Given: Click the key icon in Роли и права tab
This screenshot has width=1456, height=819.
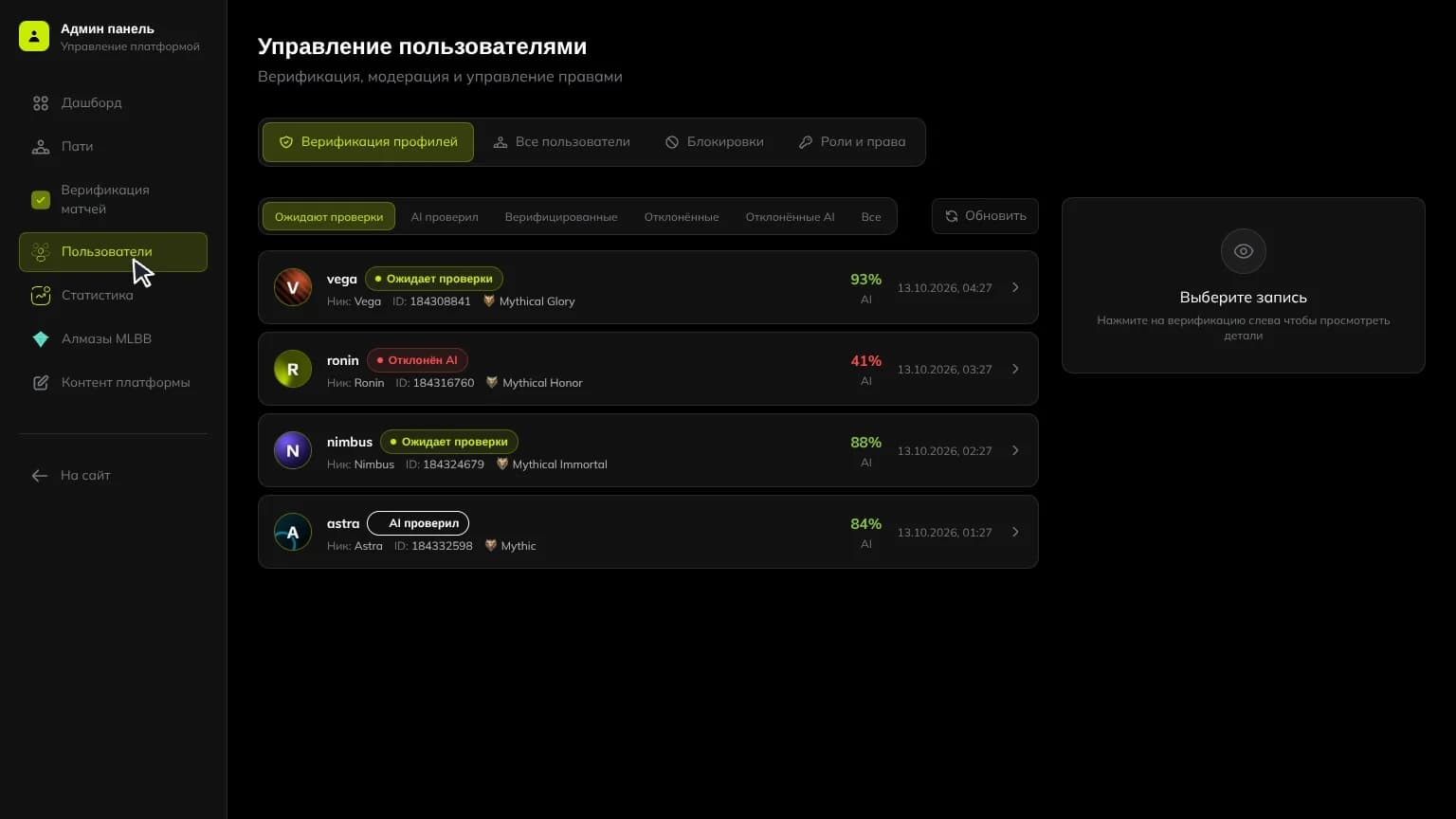Looking at the screenshot, I should [806, 142].
